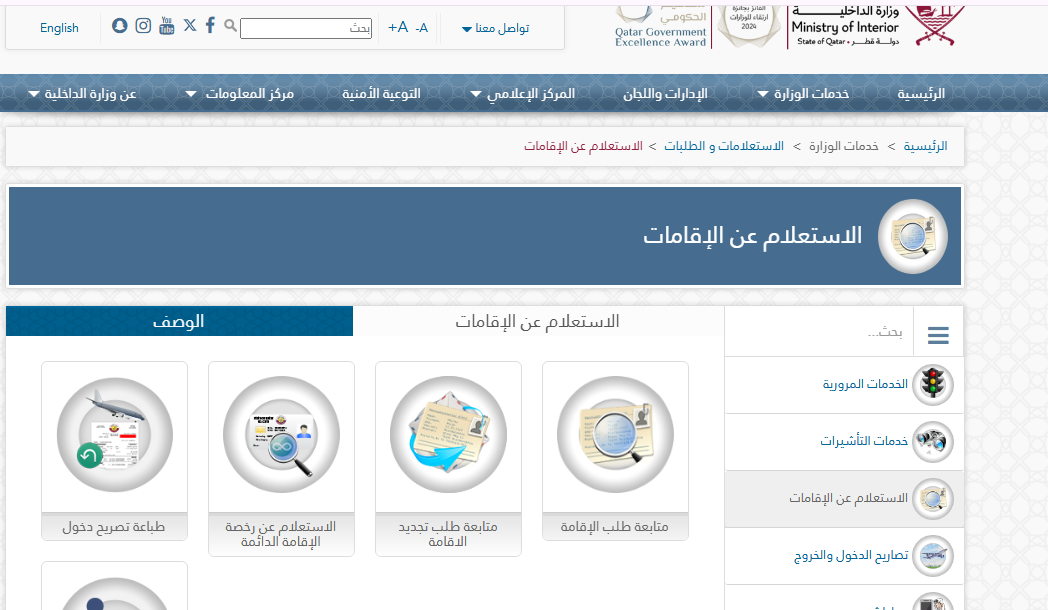
Task: Click the الاستعلام عن الإقامات sidebar item text
Action: (x=848, y=498)
